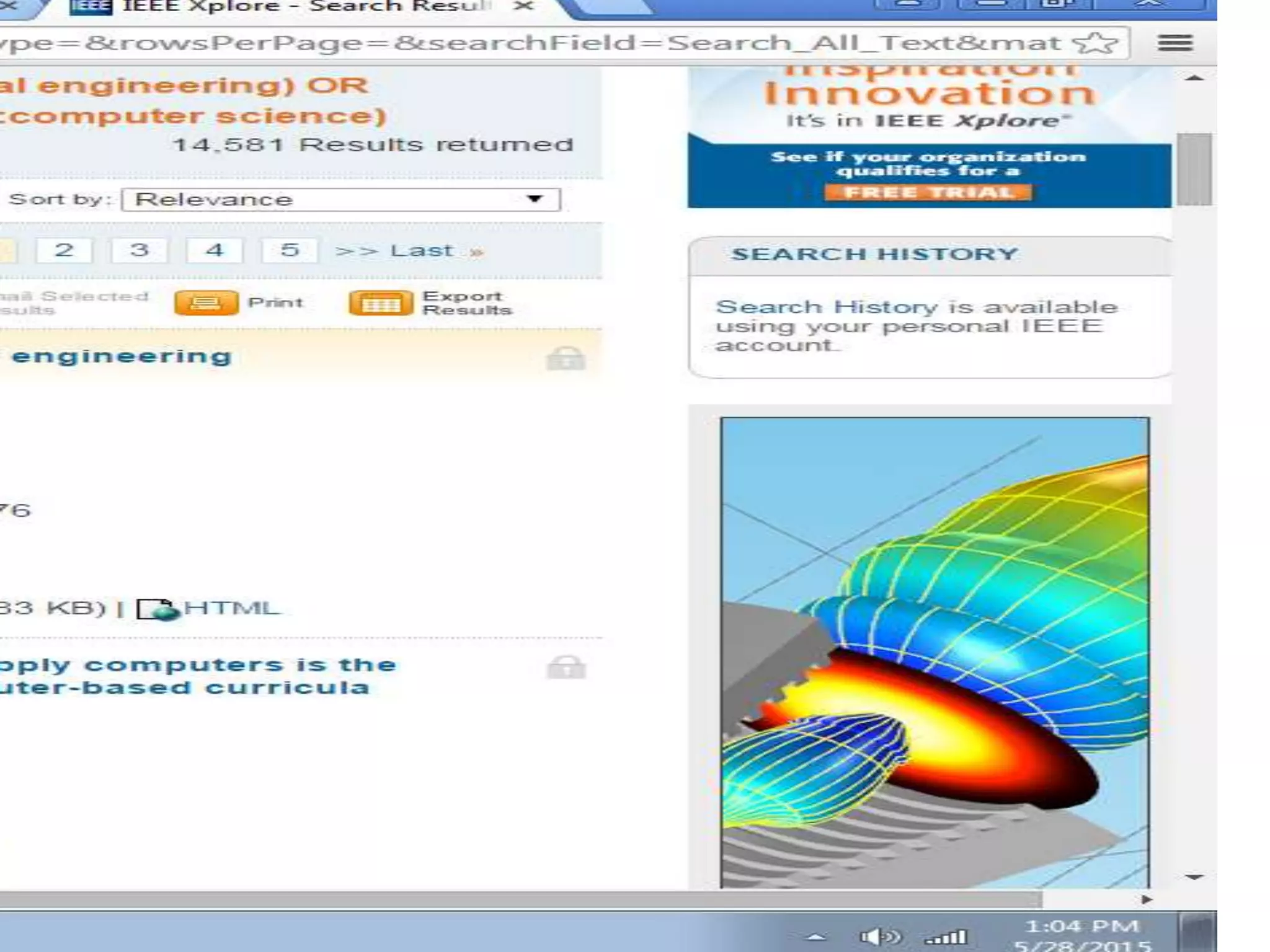Click the lock icon beside computer curricula result

[566, 668]
